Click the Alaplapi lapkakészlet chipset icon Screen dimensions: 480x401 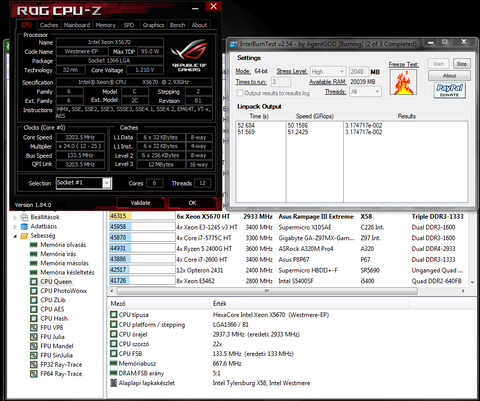[x=114, y=383]
